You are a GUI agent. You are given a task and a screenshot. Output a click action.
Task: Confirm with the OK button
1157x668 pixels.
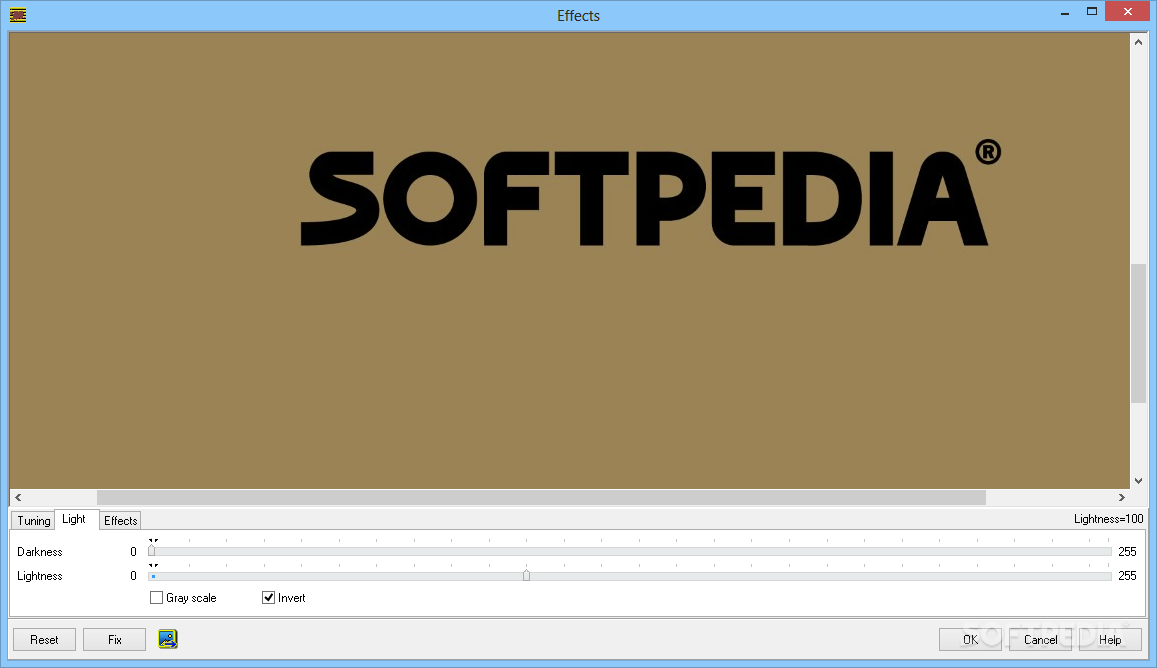(x=970, y=640)
